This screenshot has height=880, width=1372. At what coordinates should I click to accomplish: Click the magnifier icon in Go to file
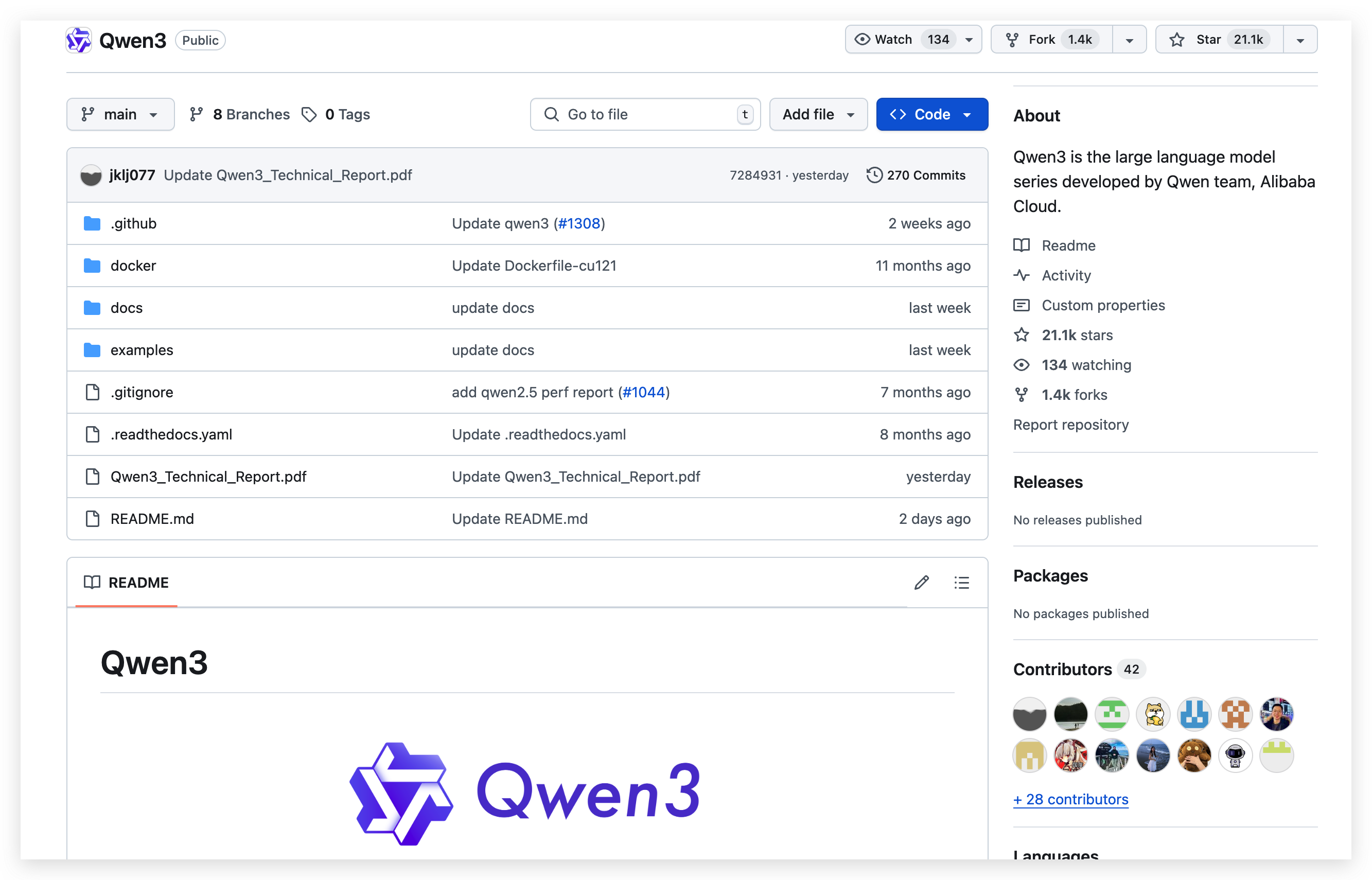pos(552,115)
